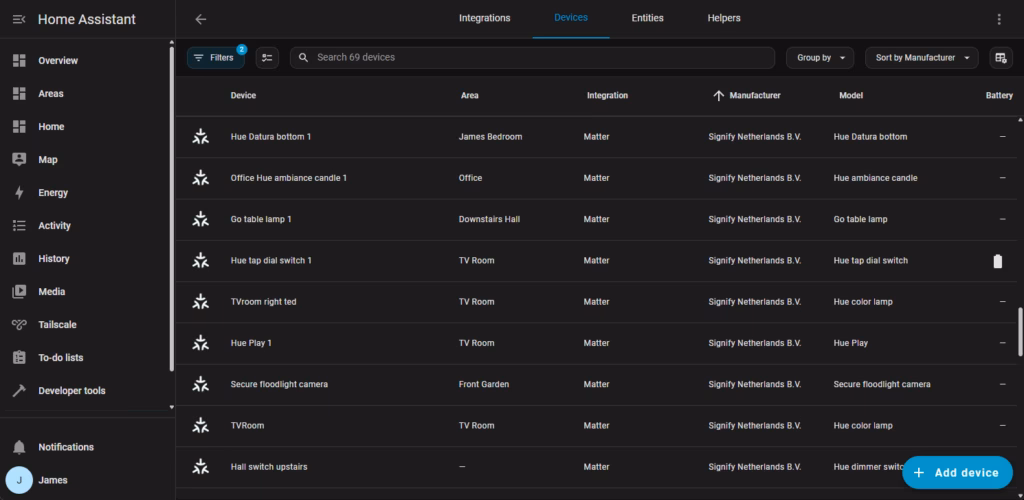
Task: Switch to the Integrations tab
Action: 484,18
